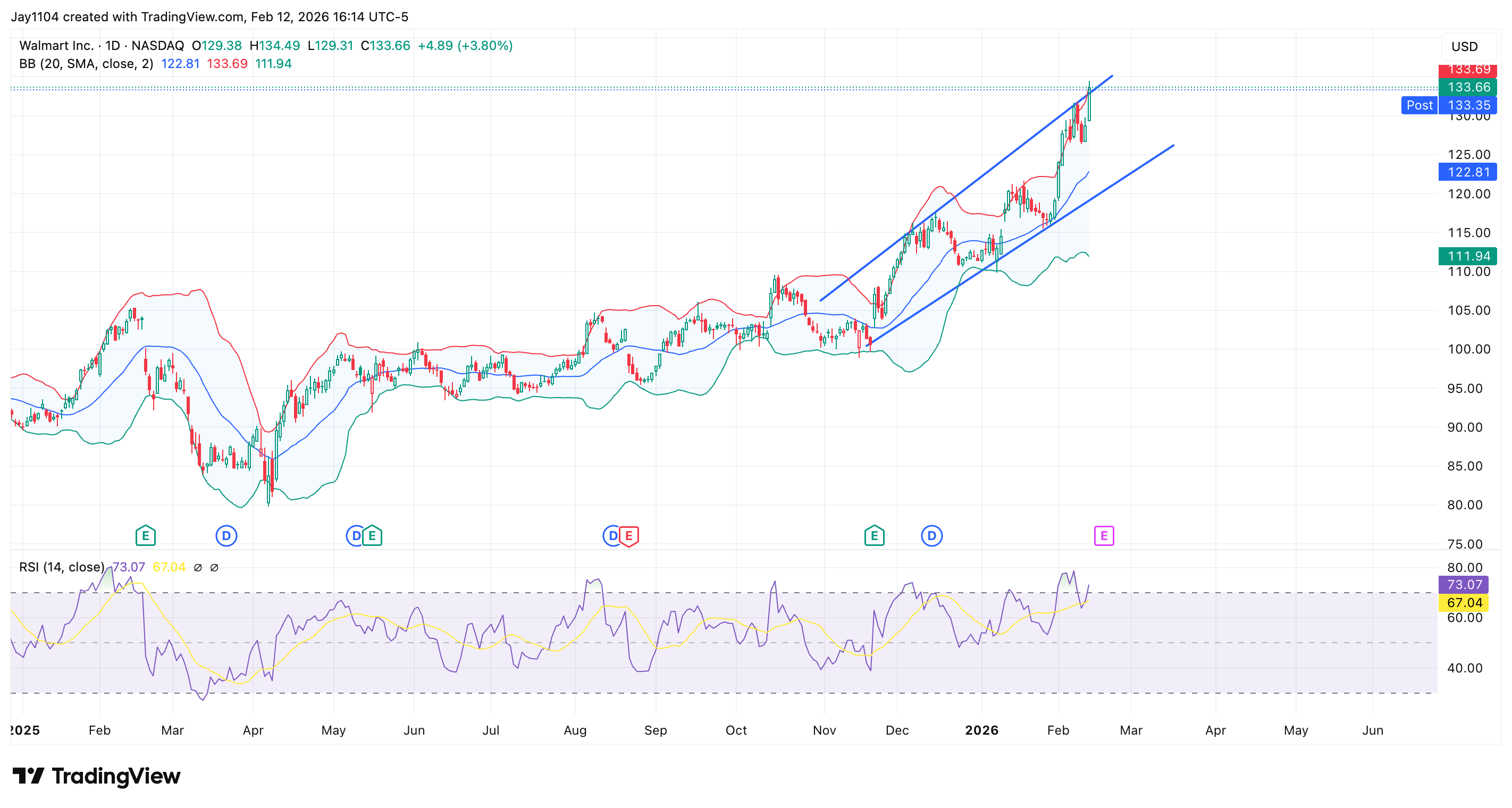Click the purple E earnings marker near February 2026
This screenshot has width=1512, height=808.
point(1104,535)
